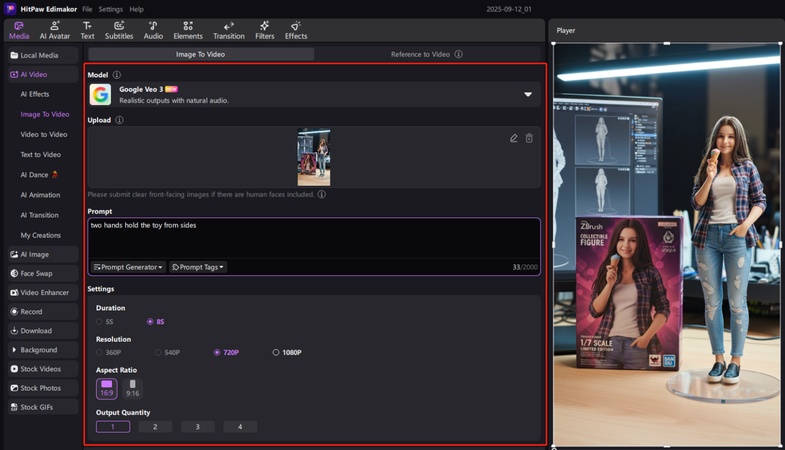The height and width of the screenshot is (450, 785).
Task: Open the Audio panel
Action: click(x=153, y=31)
